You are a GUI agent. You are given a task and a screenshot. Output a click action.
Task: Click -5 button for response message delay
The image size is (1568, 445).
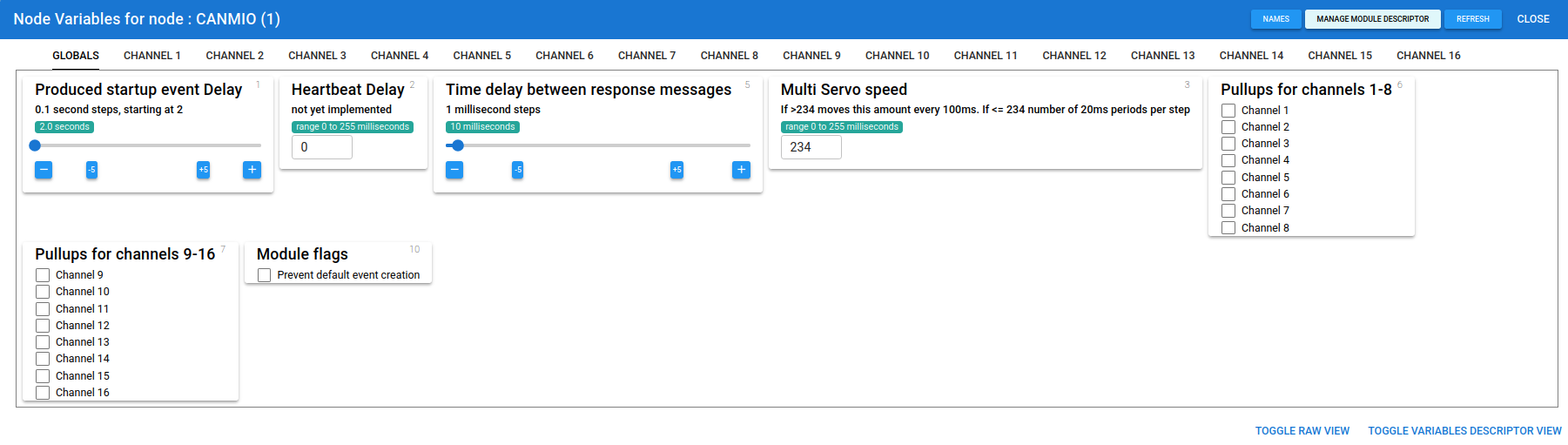tap(518, 170)
